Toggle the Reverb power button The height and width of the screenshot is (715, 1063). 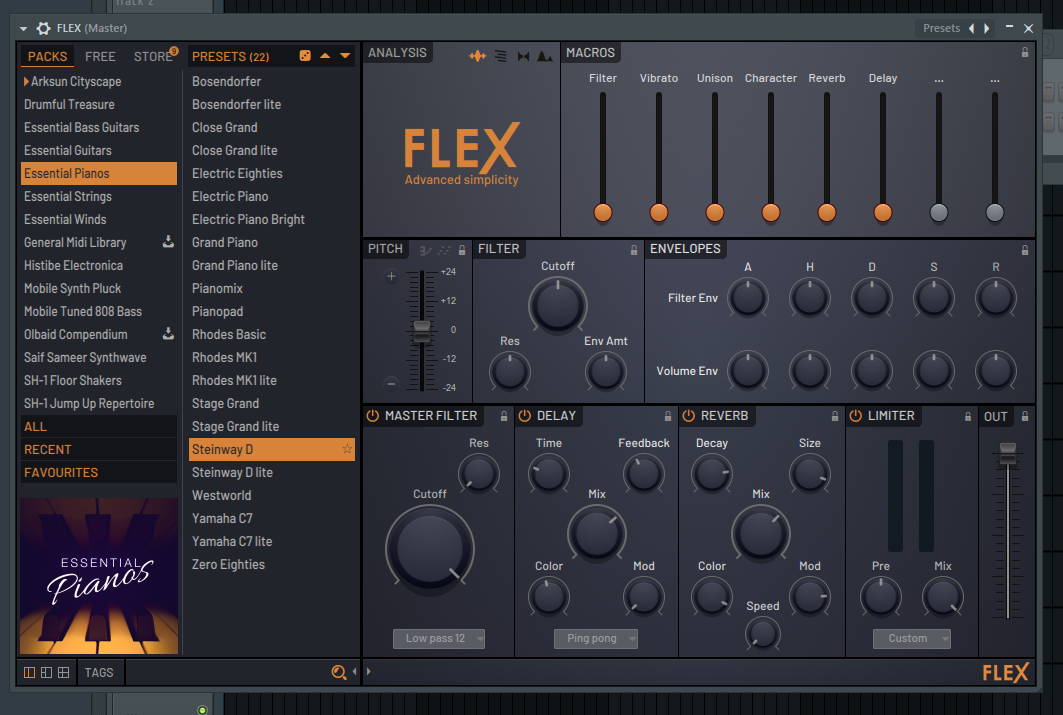coord(689,415)
